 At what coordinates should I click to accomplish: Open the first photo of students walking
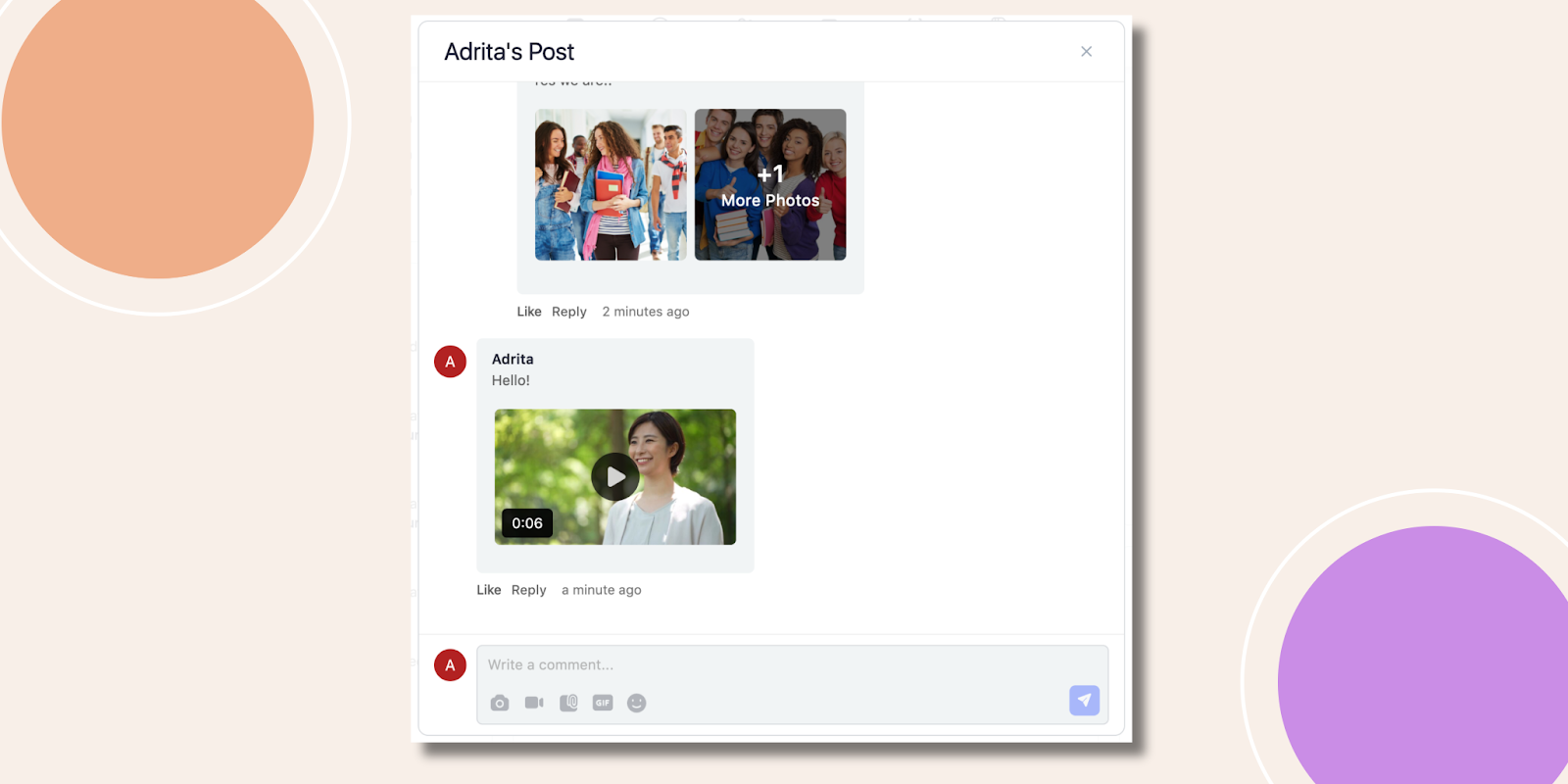[611, 184]
